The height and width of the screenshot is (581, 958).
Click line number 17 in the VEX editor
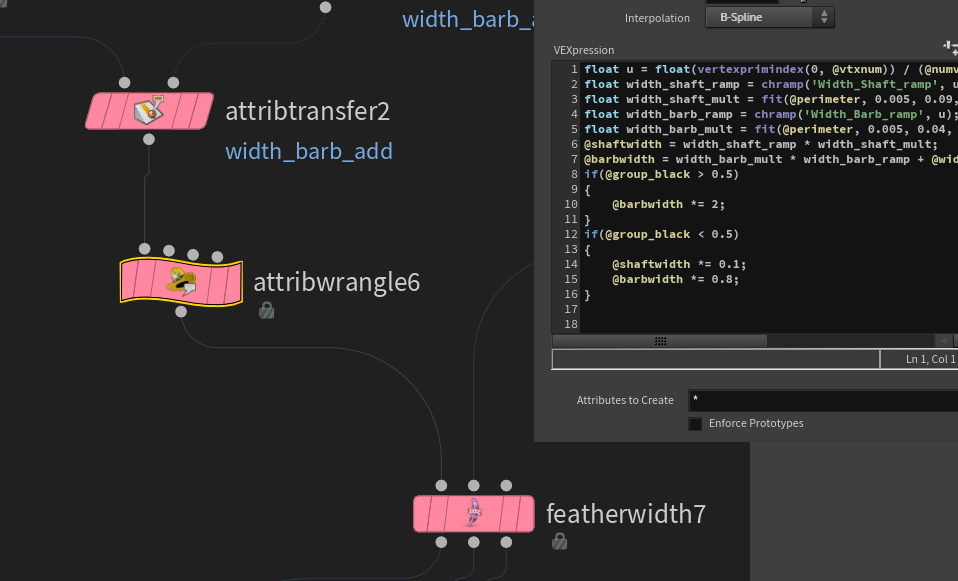point(571,309)
